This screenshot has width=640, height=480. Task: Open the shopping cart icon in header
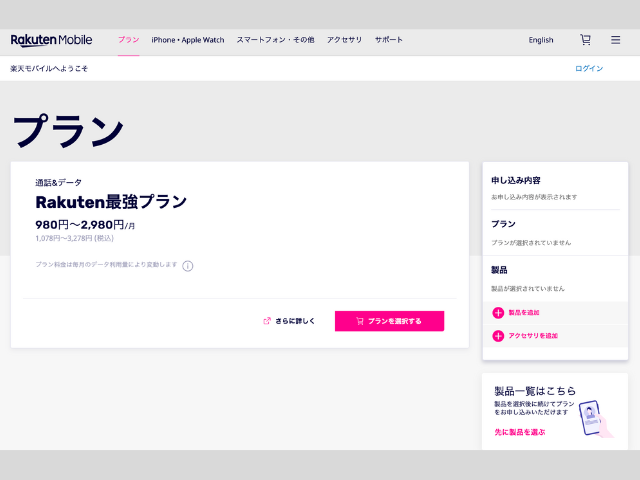tap(585, 40)
